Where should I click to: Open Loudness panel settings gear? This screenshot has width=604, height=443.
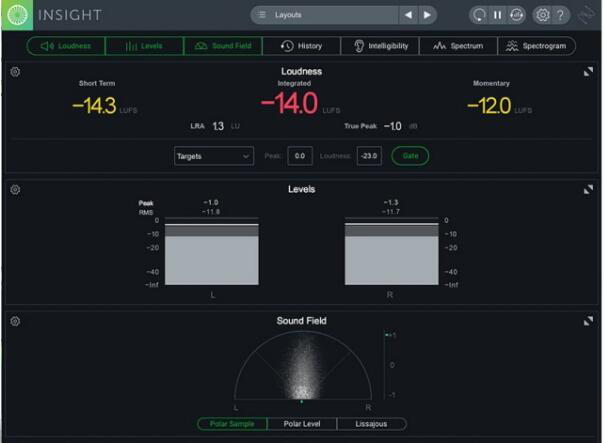15,72
